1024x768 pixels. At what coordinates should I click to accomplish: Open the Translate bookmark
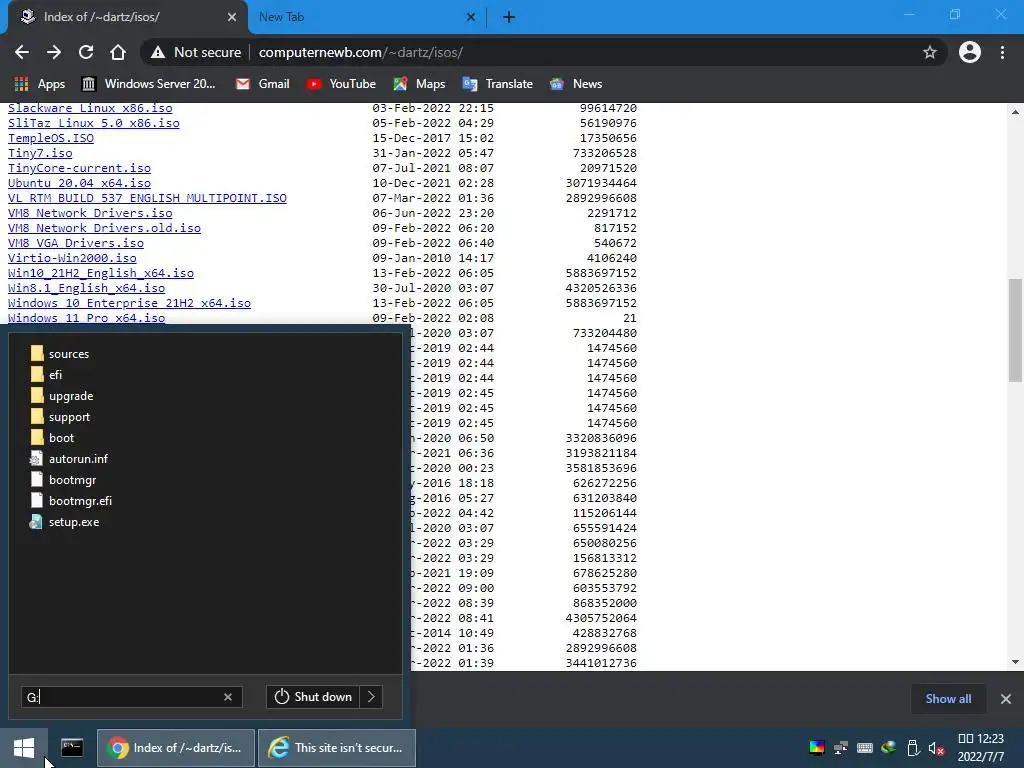(x=498, y=84)
